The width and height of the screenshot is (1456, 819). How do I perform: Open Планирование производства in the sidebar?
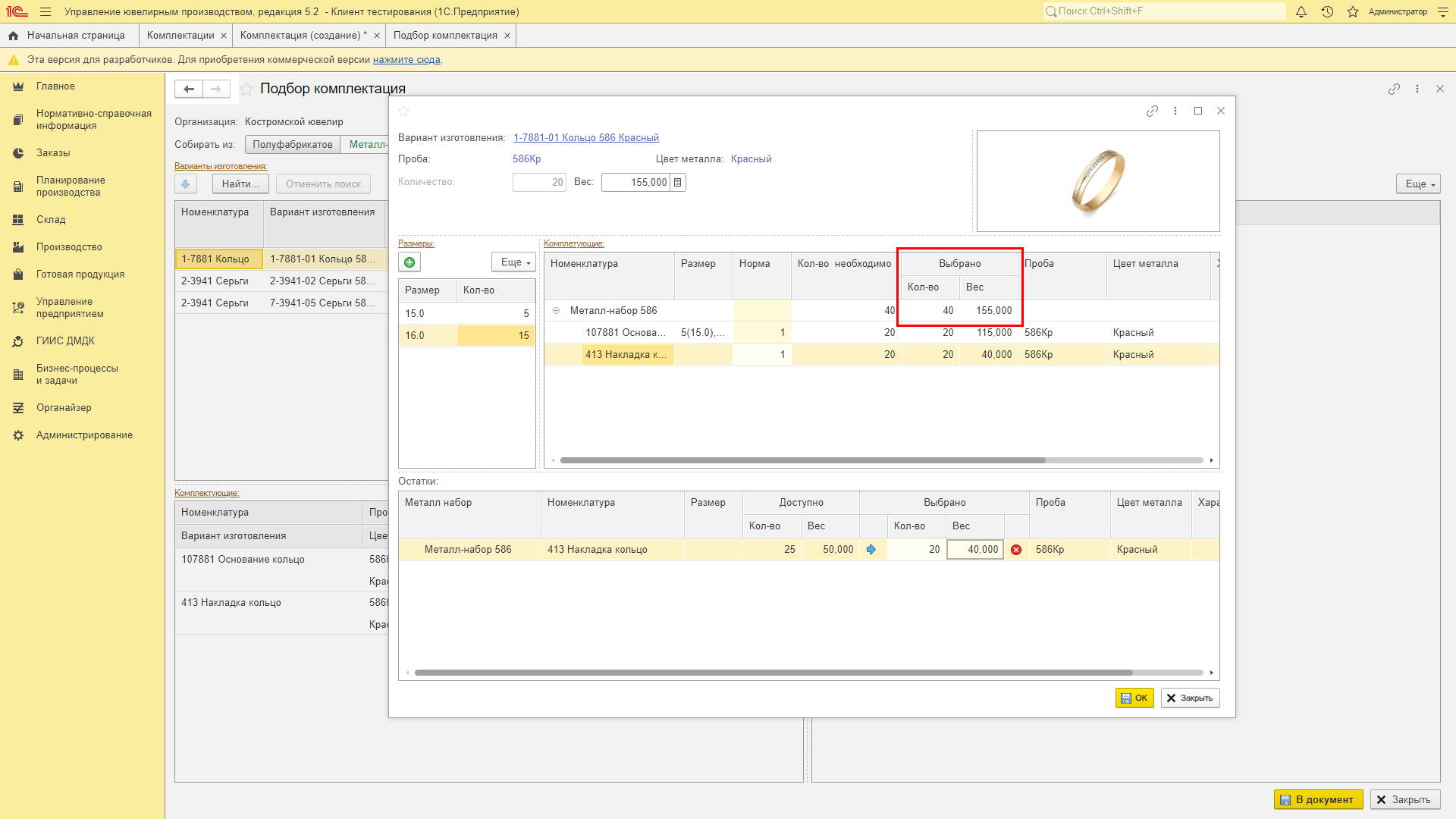coord(71,187)
